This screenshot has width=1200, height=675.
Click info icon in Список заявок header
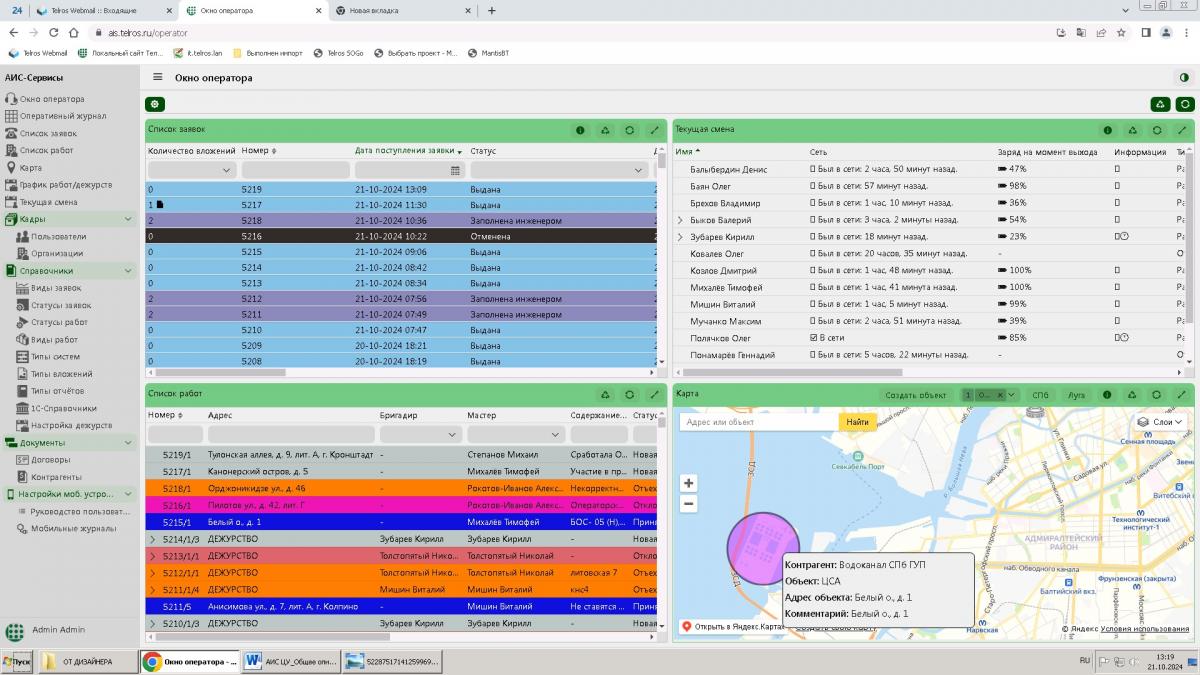click(x=581, y=130)
